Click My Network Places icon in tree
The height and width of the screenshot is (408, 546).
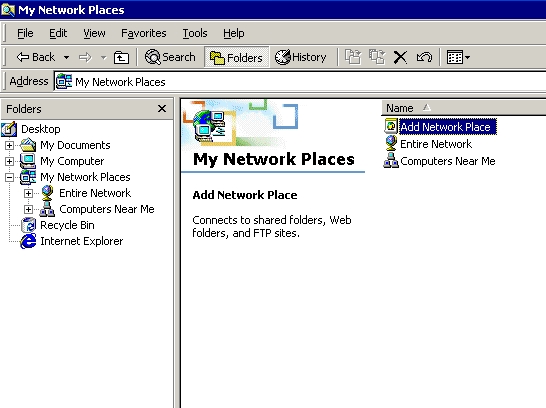click(28, 177)
